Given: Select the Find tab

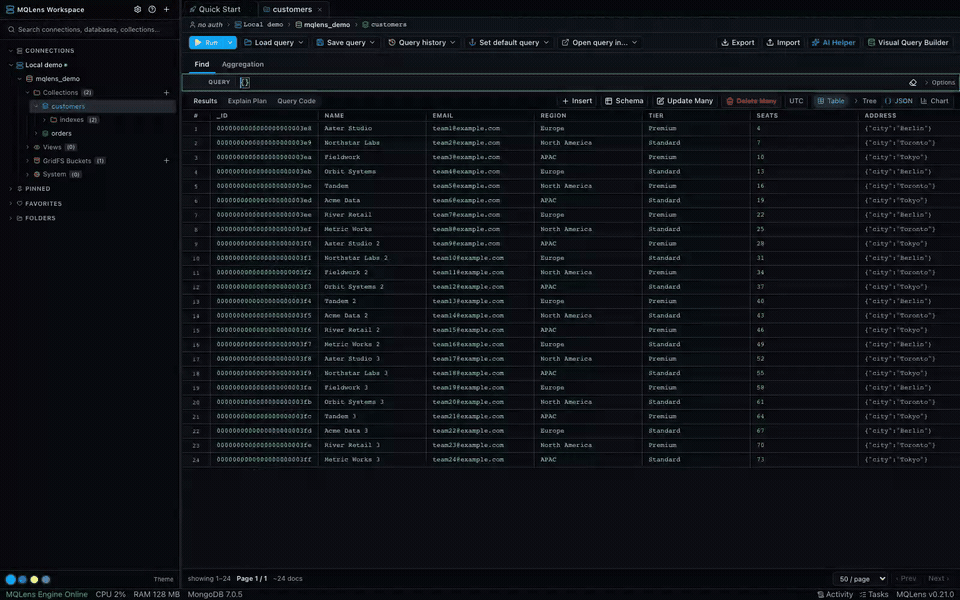Looking at the screenshot, I should pos(202,64).
